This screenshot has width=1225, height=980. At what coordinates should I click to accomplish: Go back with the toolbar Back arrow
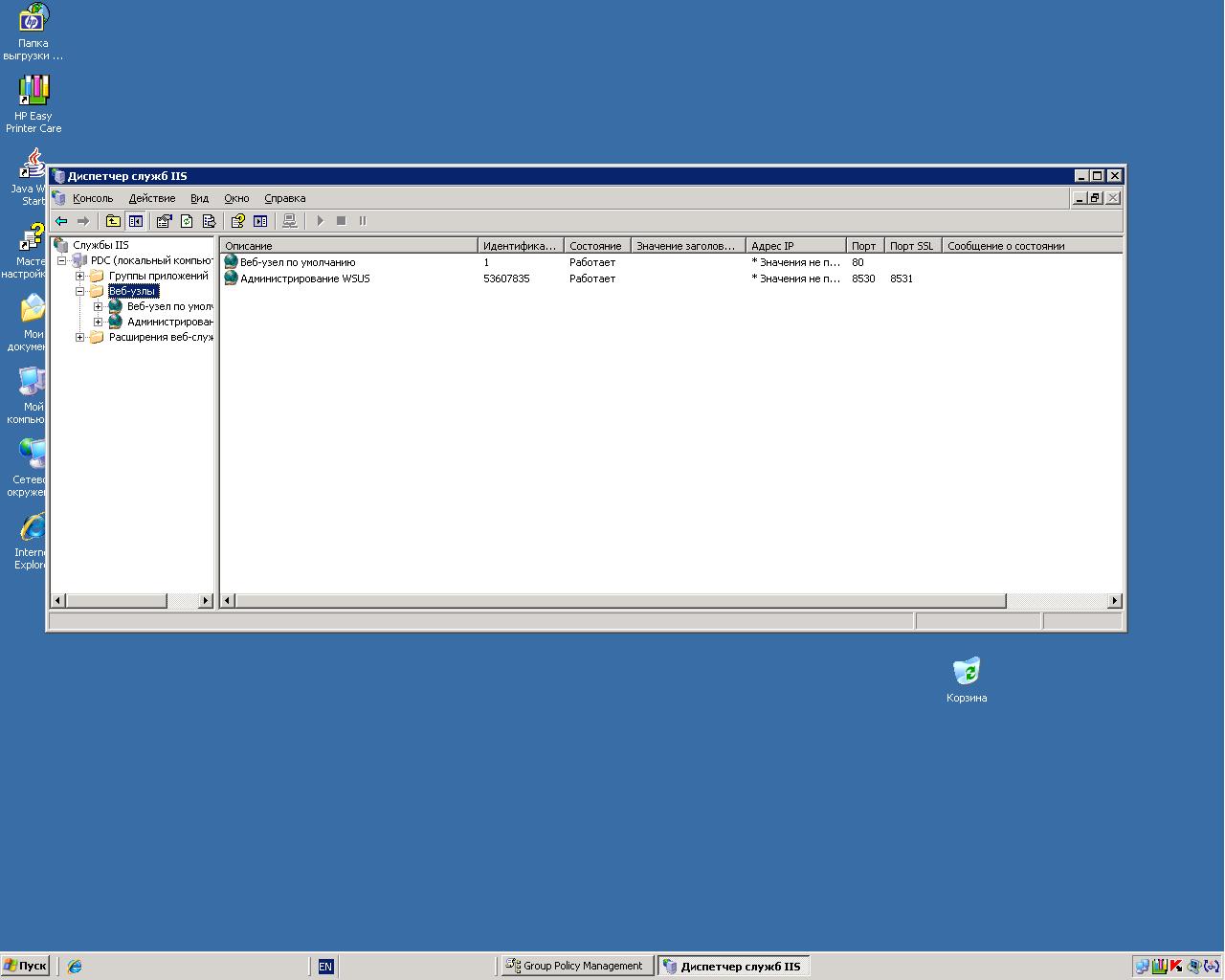coord(61,221)
